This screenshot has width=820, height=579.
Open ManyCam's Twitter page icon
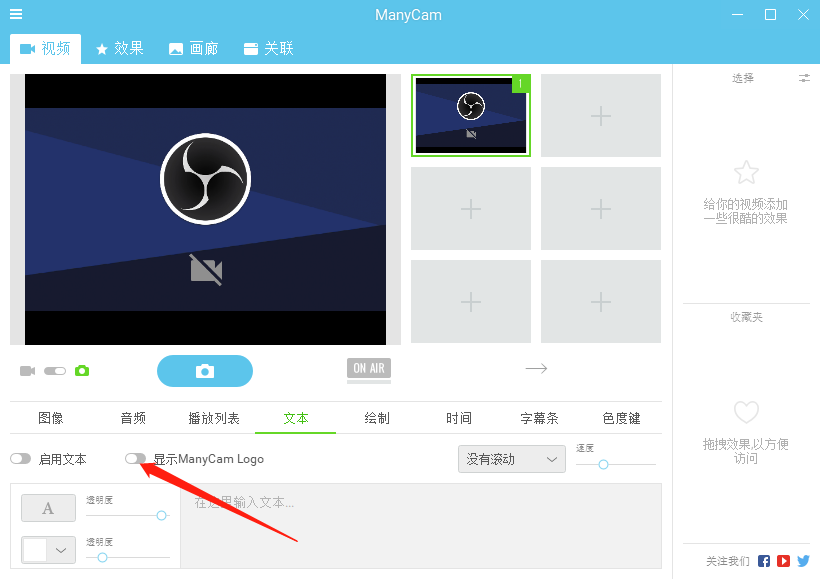tap(803, 561)
